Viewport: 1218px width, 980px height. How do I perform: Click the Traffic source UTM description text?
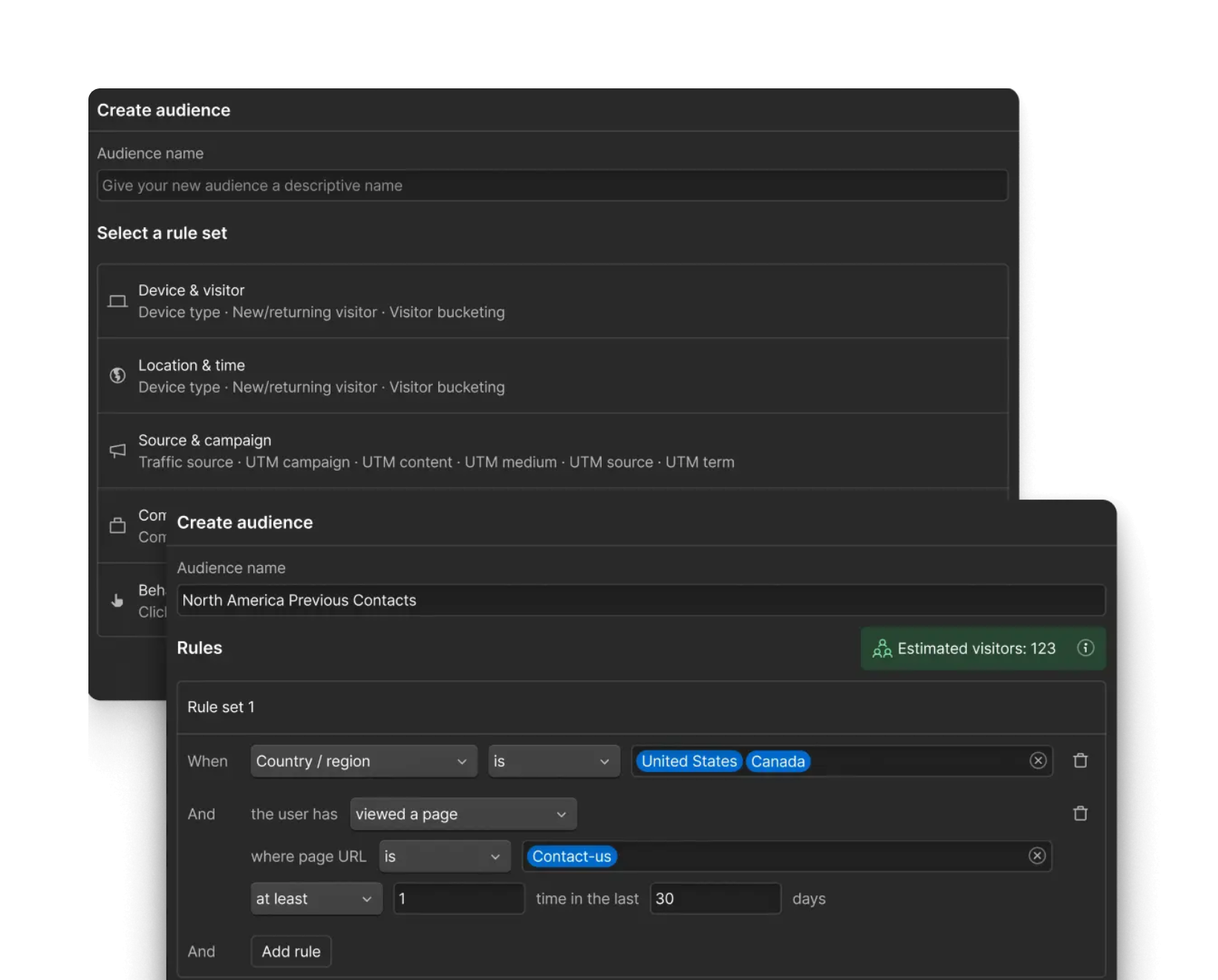point(436,462)
